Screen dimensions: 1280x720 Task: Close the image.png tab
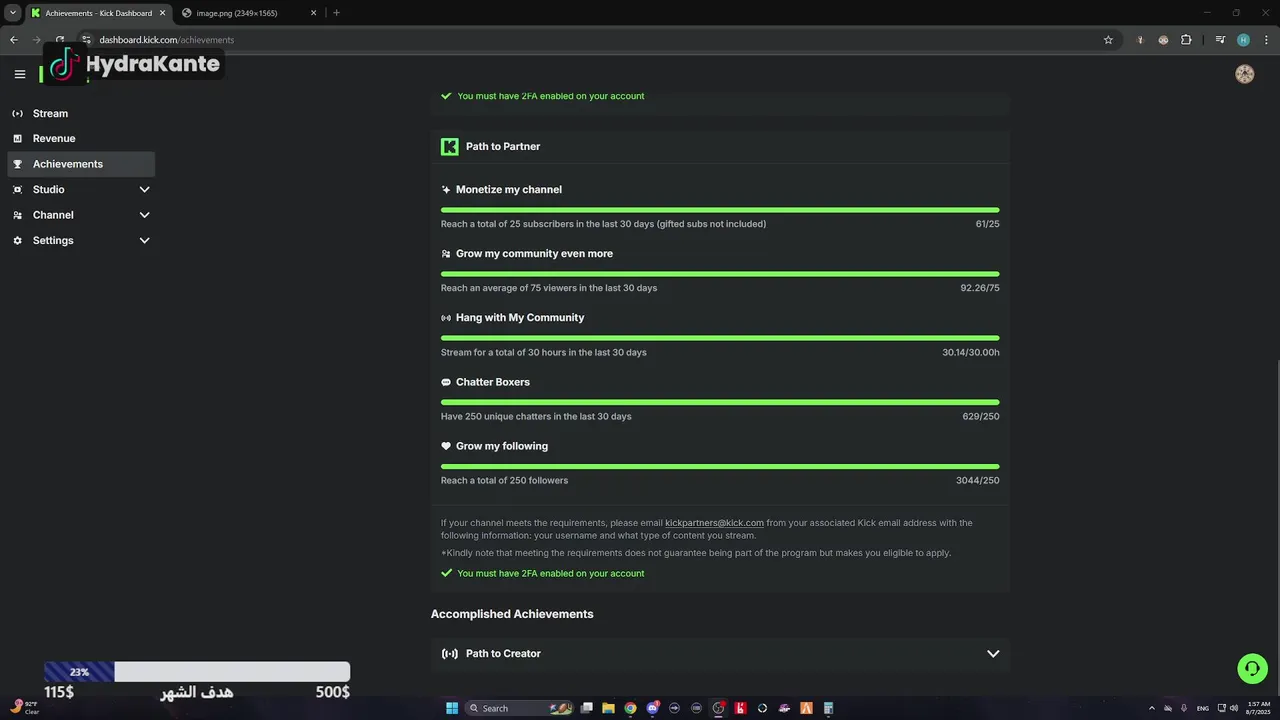pyautogui.click(x=313, y=13)
